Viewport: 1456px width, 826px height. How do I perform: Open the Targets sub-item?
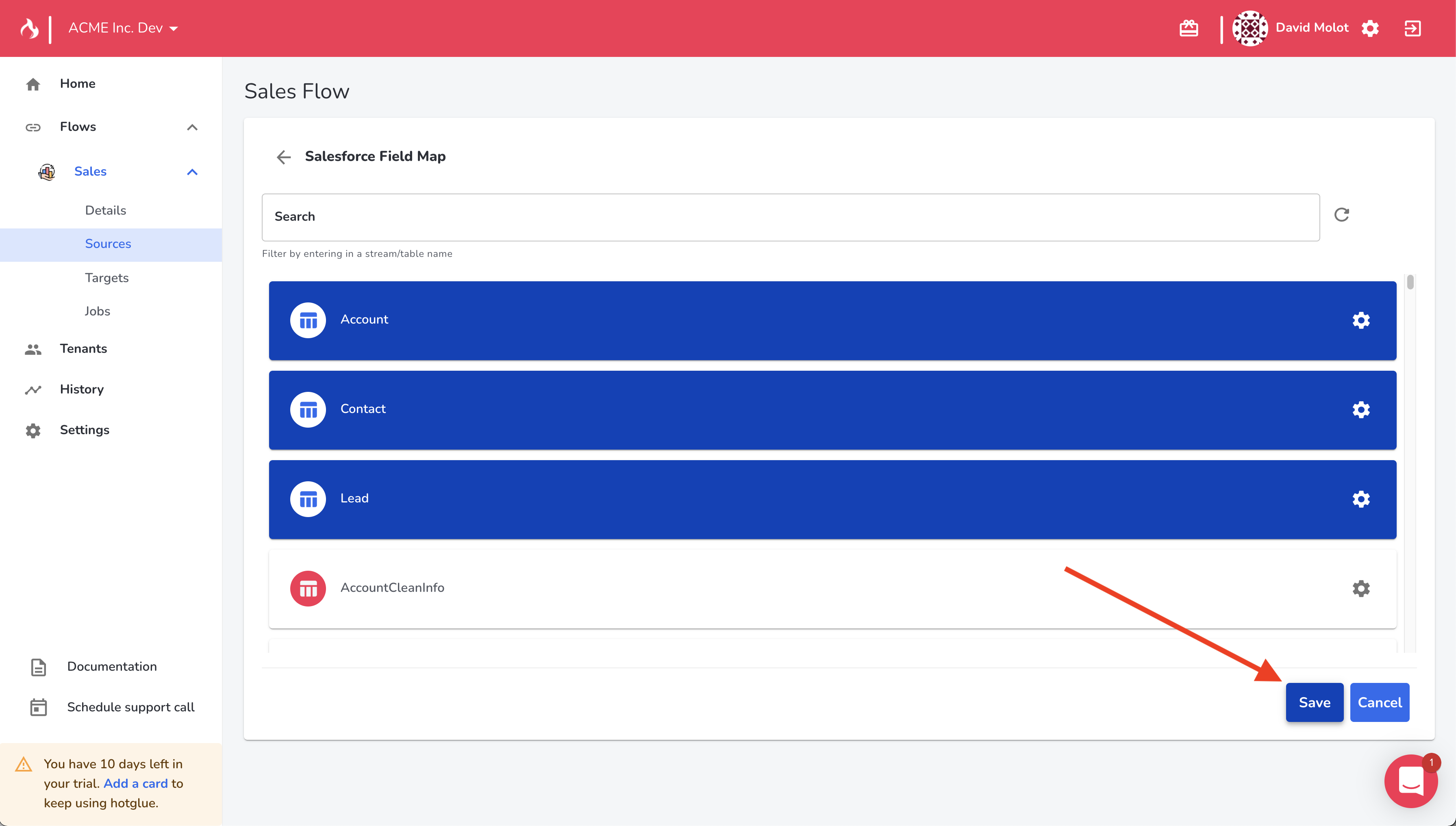(106, 278)
